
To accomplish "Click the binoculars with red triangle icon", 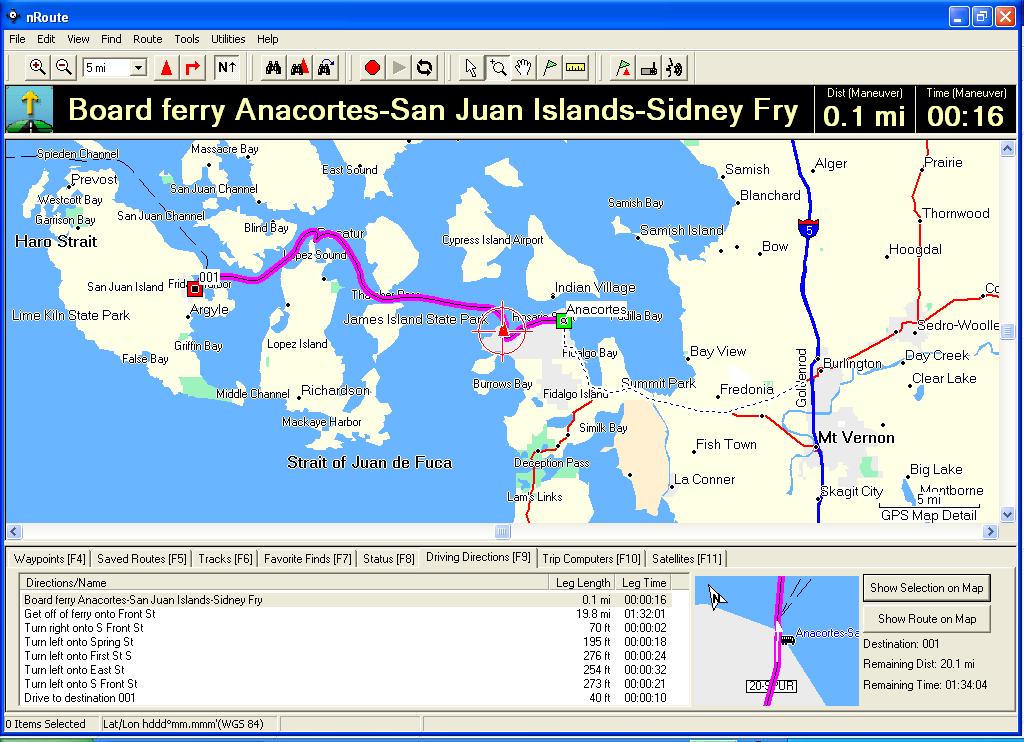I will [300, 67].
